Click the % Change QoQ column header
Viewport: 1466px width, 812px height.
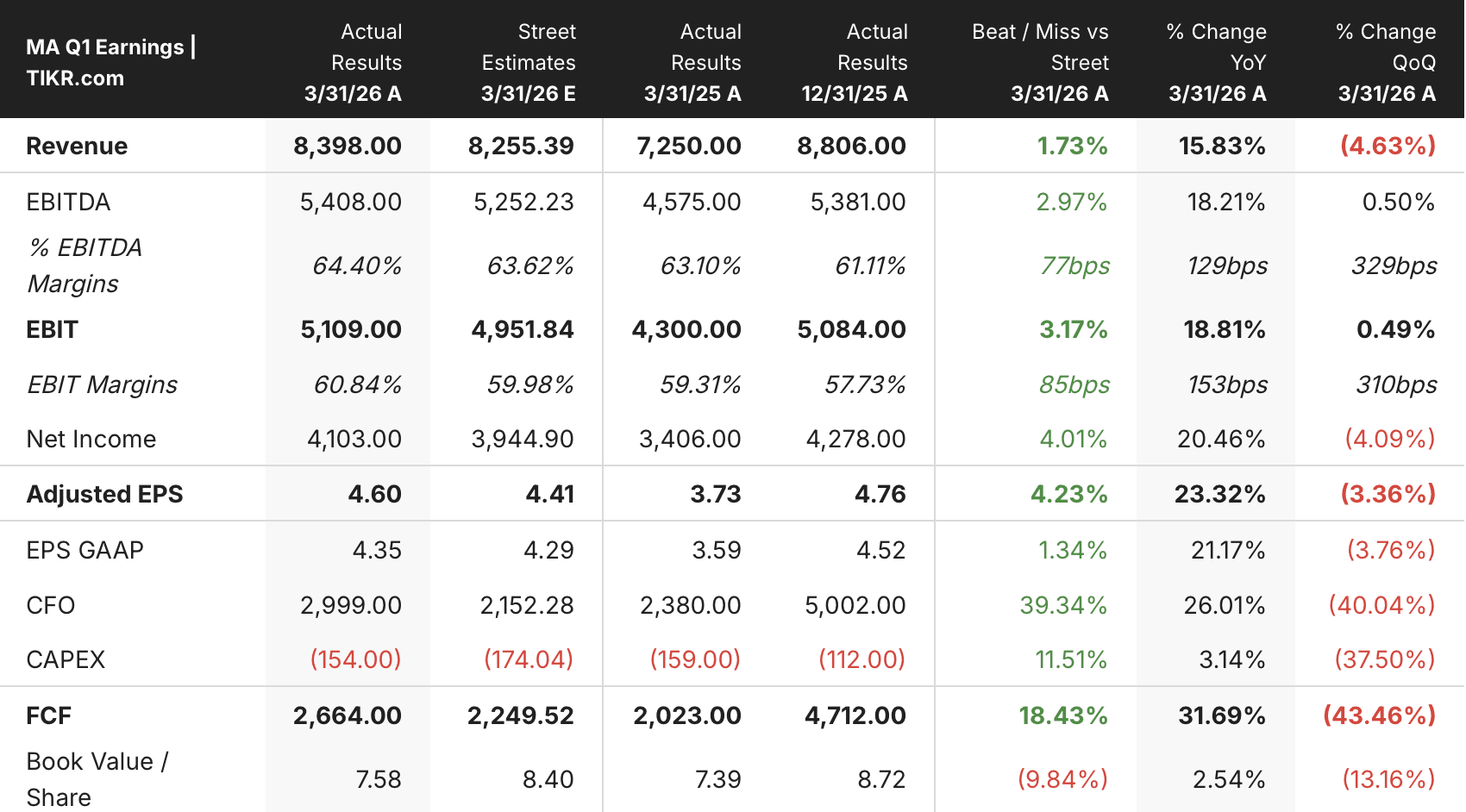pyautogui.click(x=1386, y=62)
